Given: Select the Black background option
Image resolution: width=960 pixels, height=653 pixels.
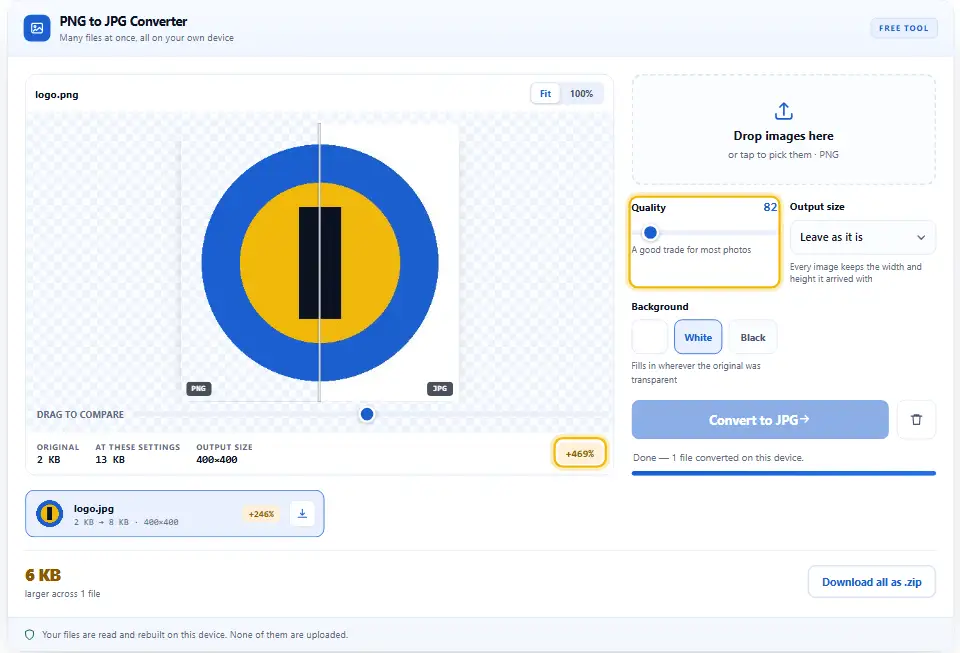Looking at the screenshot, I should tap(752, 337).
